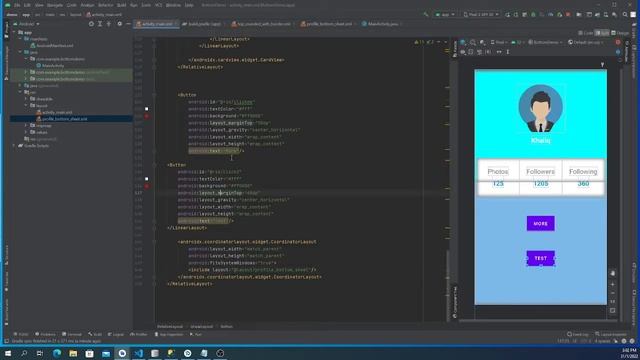Open the Help menu

189,5
